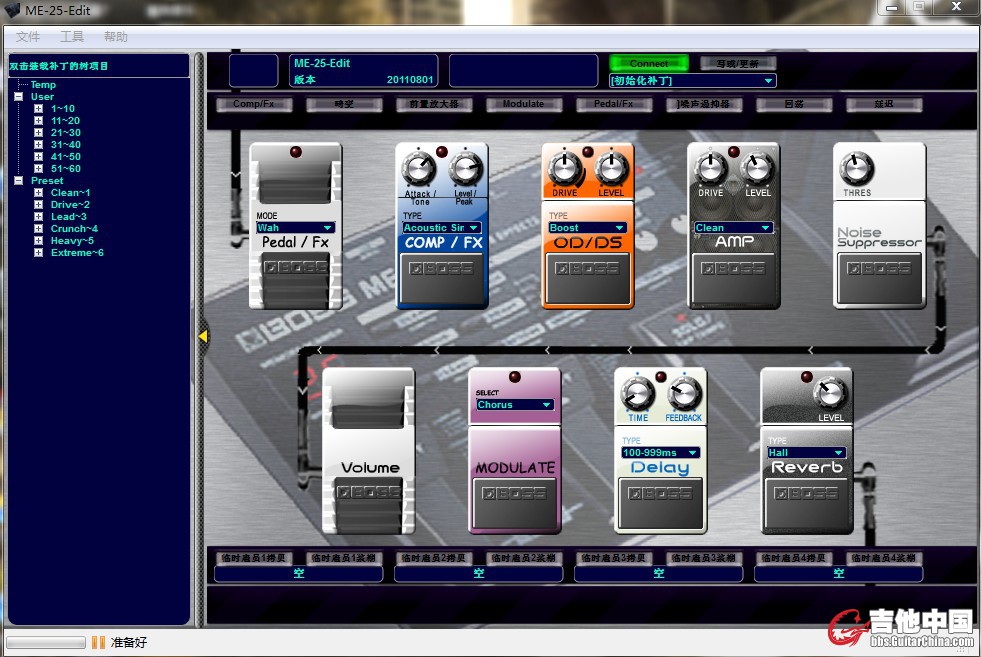This screenshot has height=657, width=981.
Task: Expand the 11~20 user bank node
Action: 38,120
